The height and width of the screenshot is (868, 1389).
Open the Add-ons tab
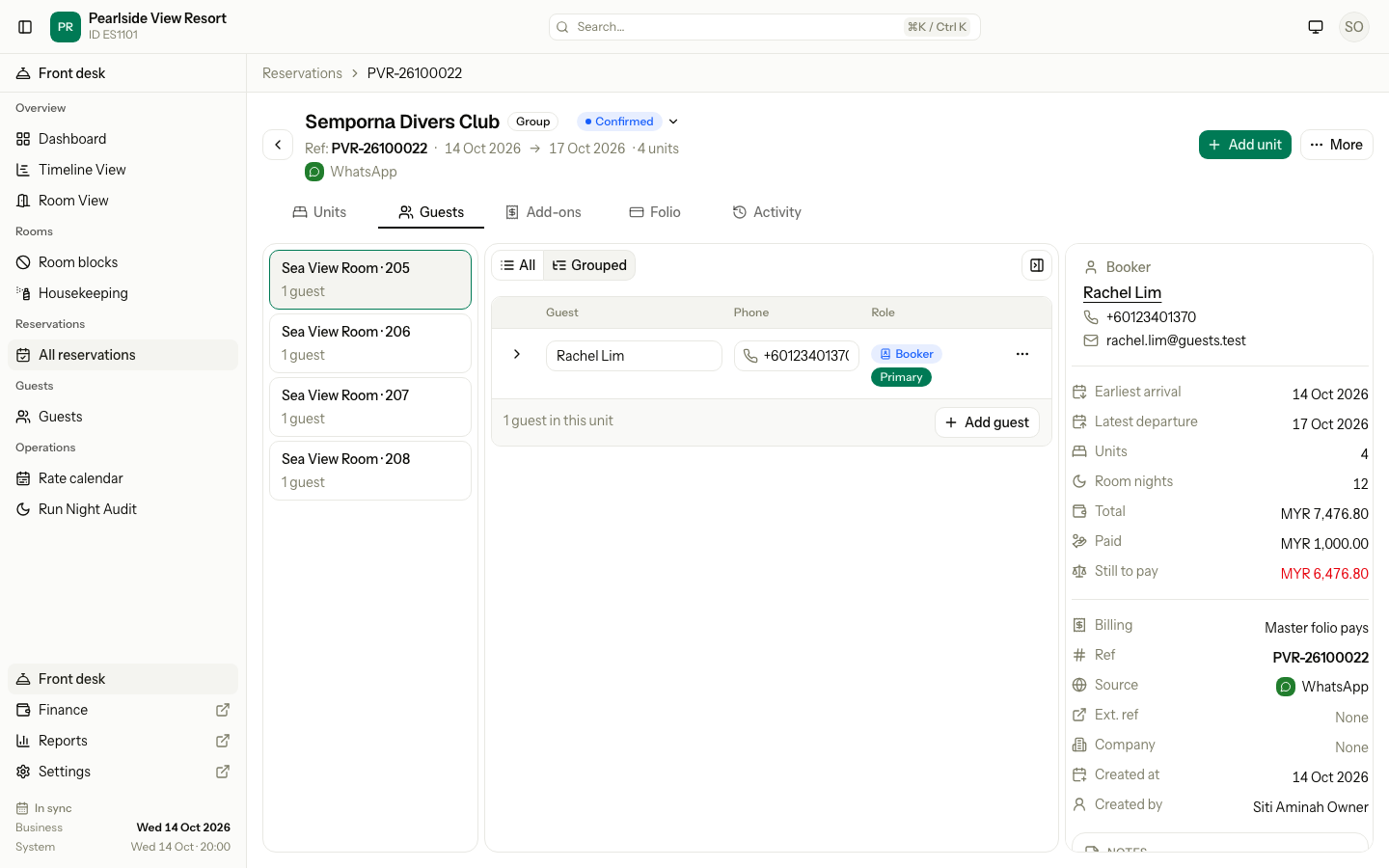coord(544,212)
